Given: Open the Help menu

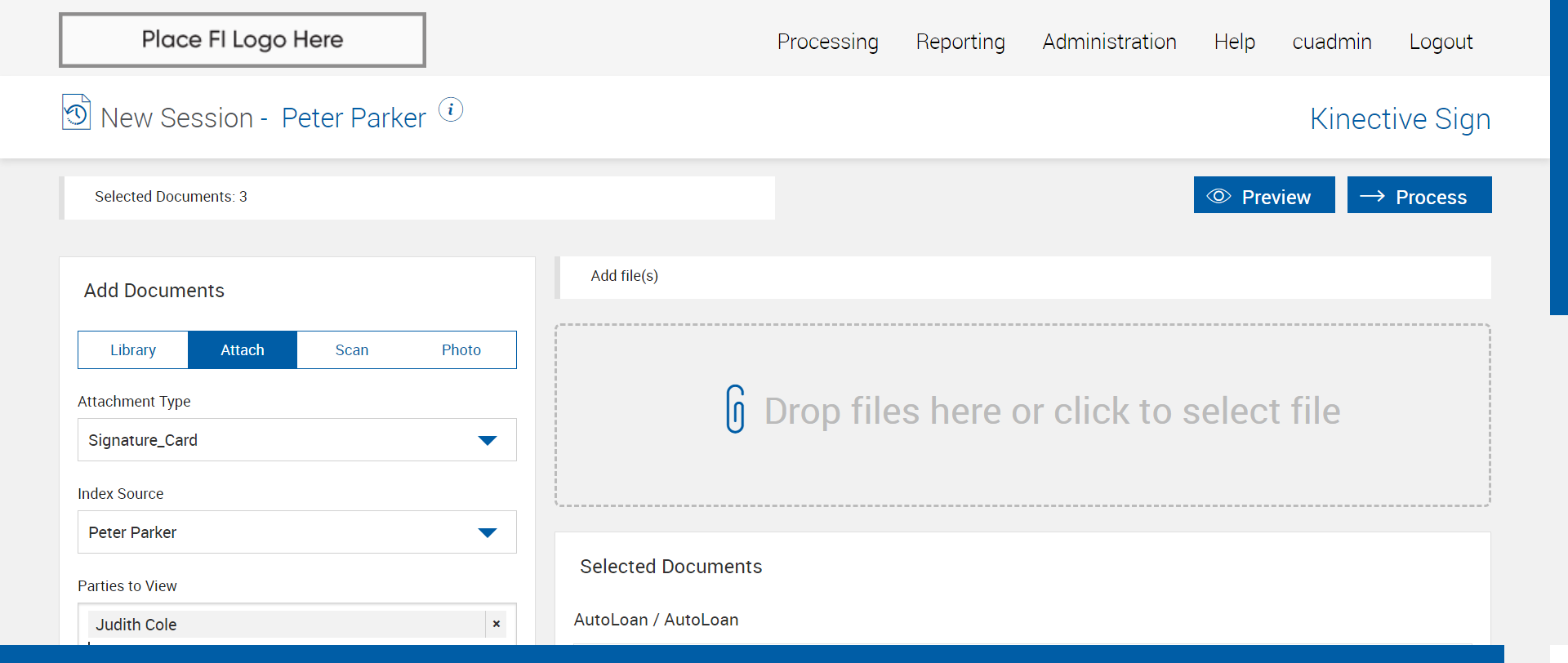Looking at the screenshot, I should (x=1234, y=42).
